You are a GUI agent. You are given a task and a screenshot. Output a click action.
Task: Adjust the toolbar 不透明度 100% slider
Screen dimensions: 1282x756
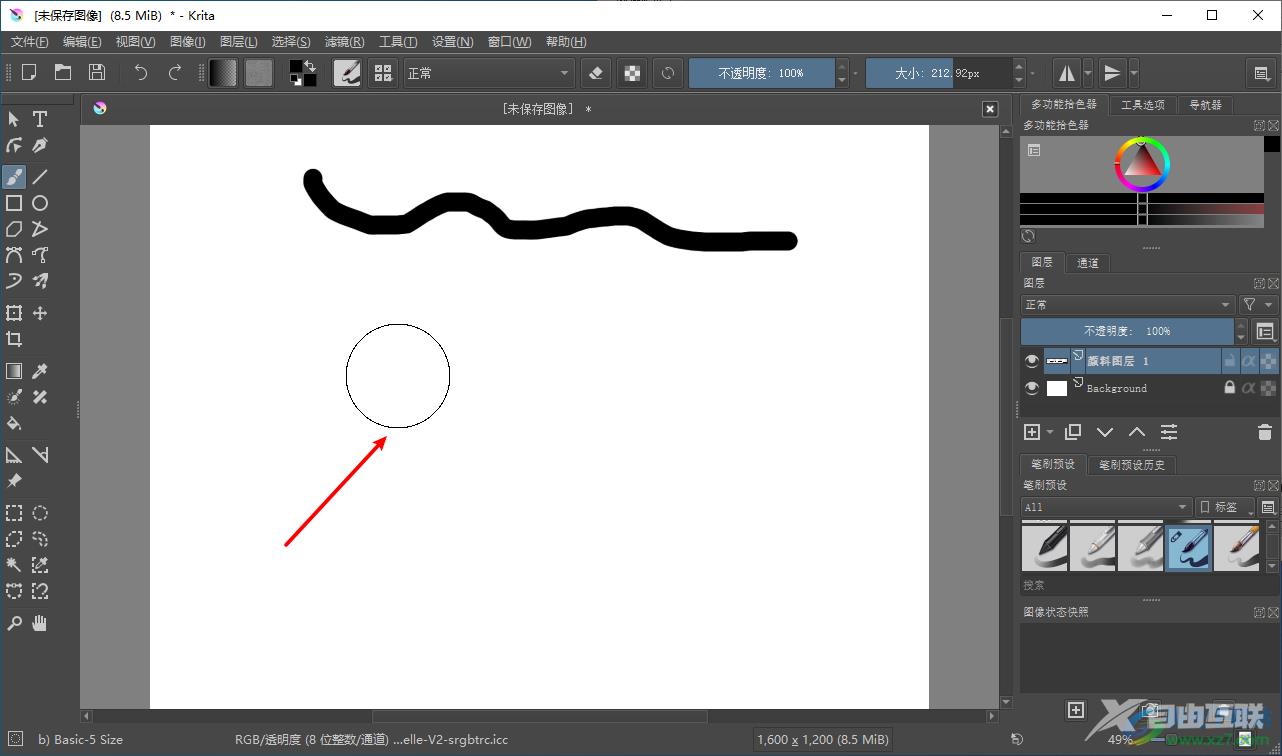click(x=761, y=73)
